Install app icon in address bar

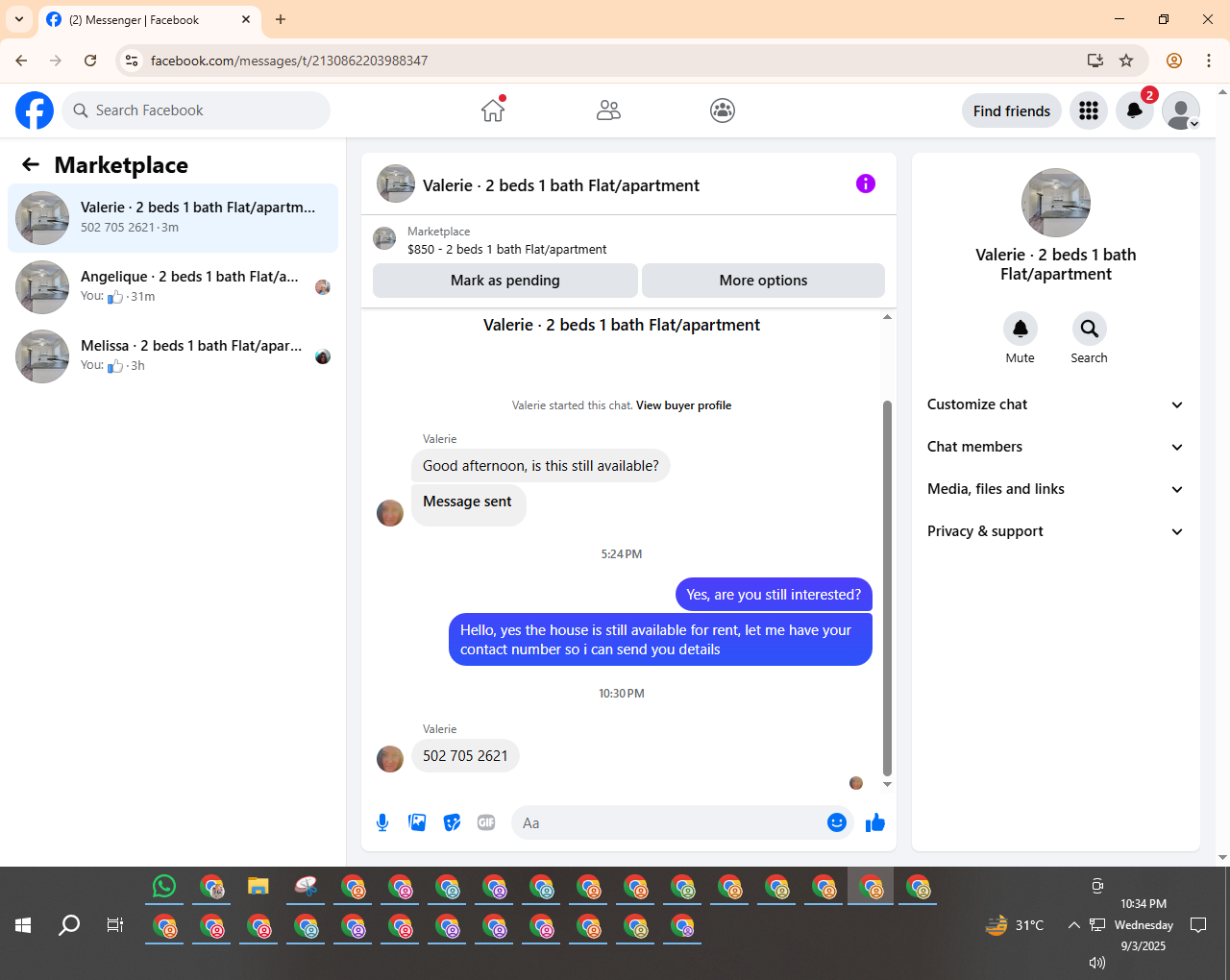1095,61
